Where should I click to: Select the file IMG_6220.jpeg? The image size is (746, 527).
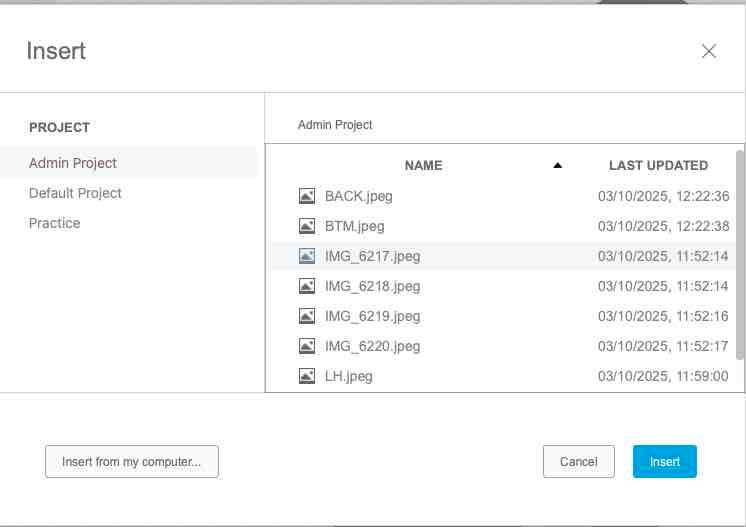click(373, 346)
